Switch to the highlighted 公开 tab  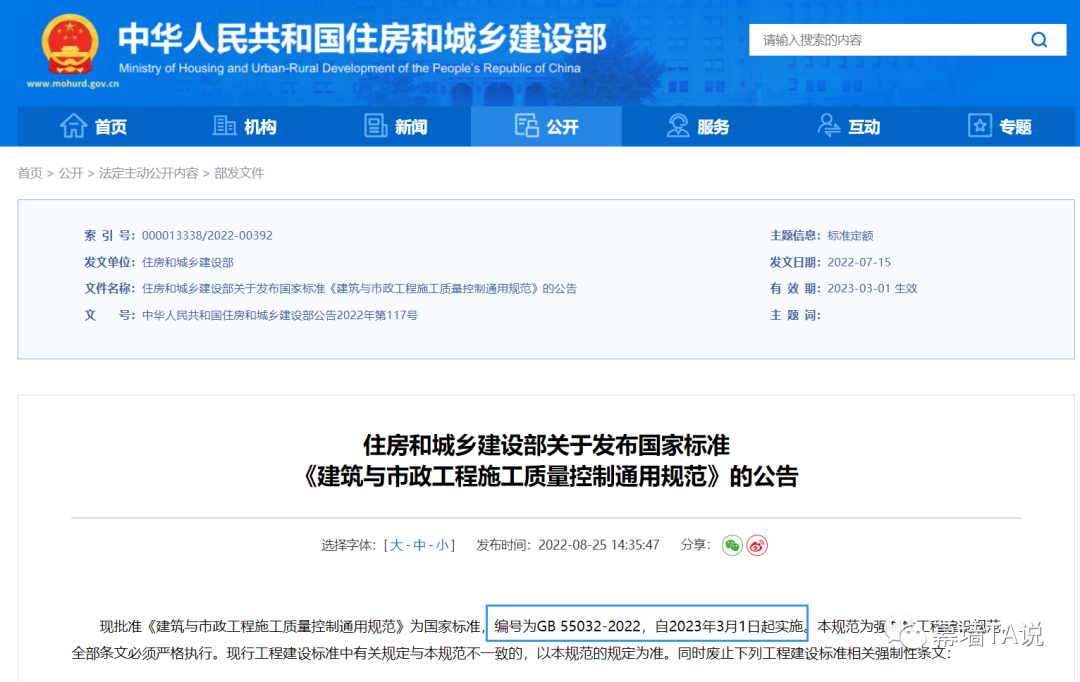(x=546, y=126)
